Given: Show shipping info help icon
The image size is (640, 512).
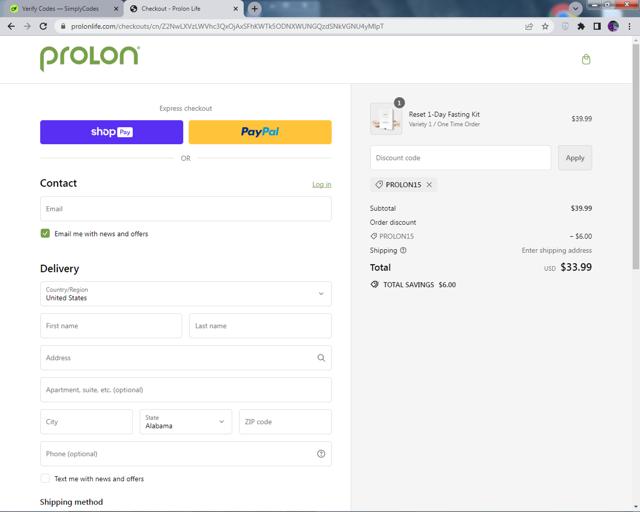Looking at the screenshot, I should [x=403, y=250].
